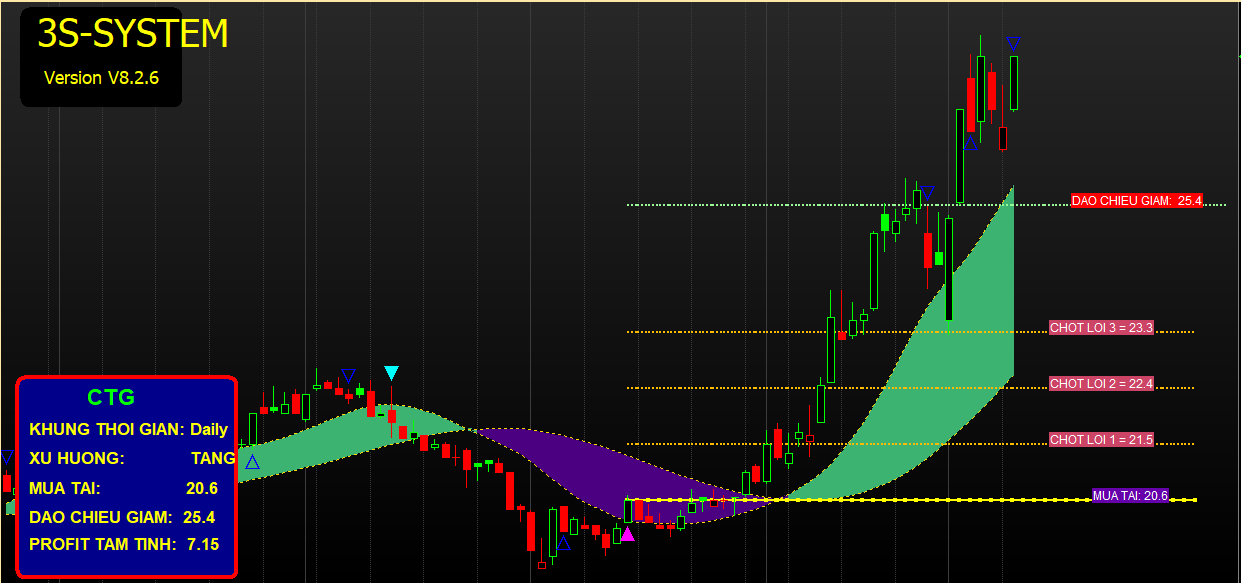Click the last green candlestick on the chart
This screenshot has width=1241, height=583.
tap(1014, 83)
